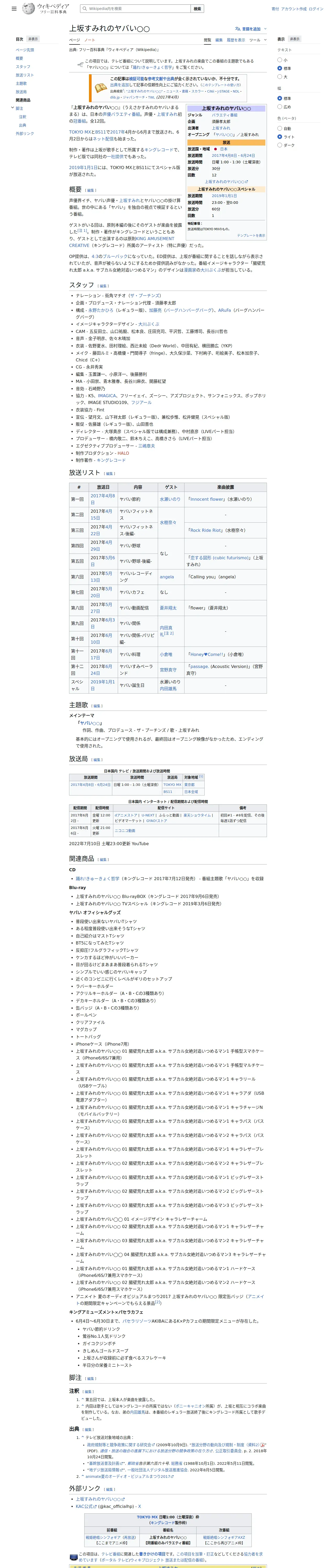Viewport: 336px width, 1568px height.
Task: Select the 自動 color option
Action: tap(280, 128)
